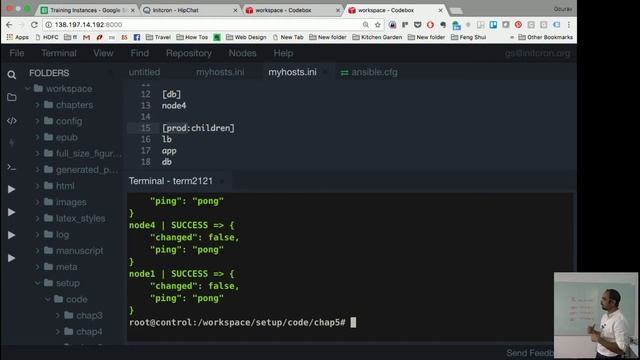The height and width of the screenshot is (360, 640).
Task: Open Other Bookmarks folder
Action: click(x=545, y=37)
